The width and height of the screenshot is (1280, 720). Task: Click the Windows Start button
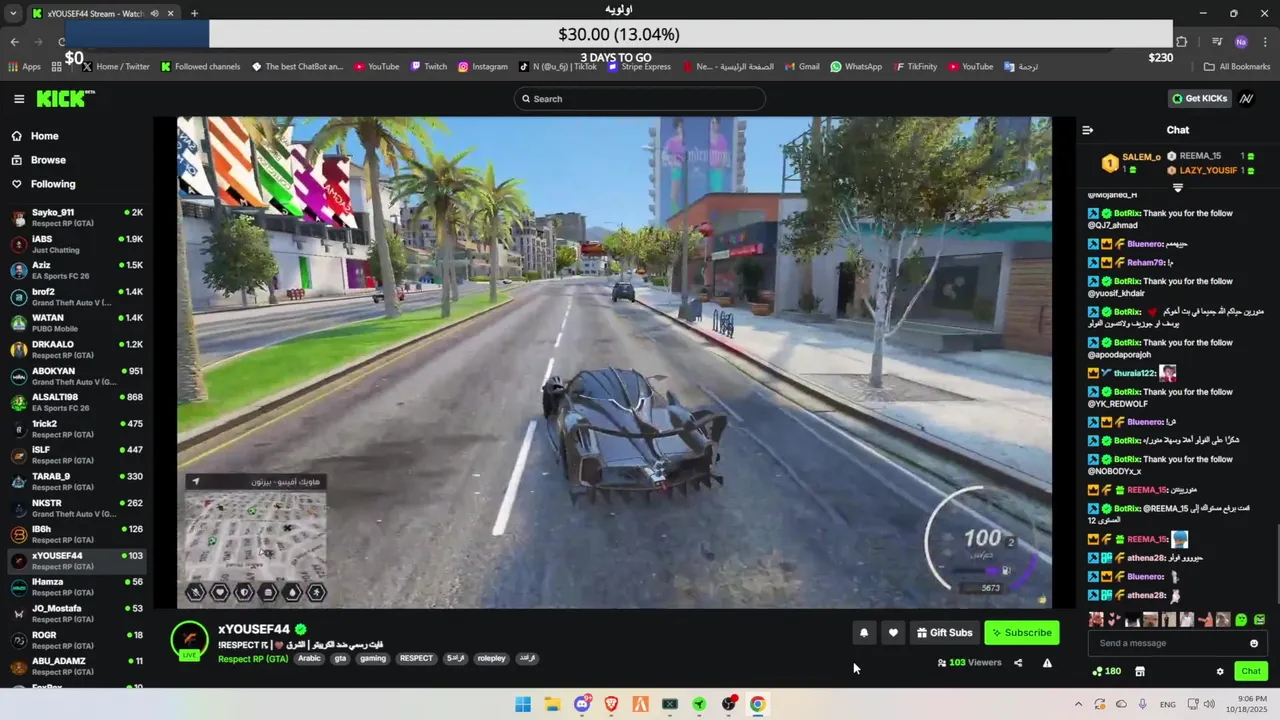click(x=523, y=704)
